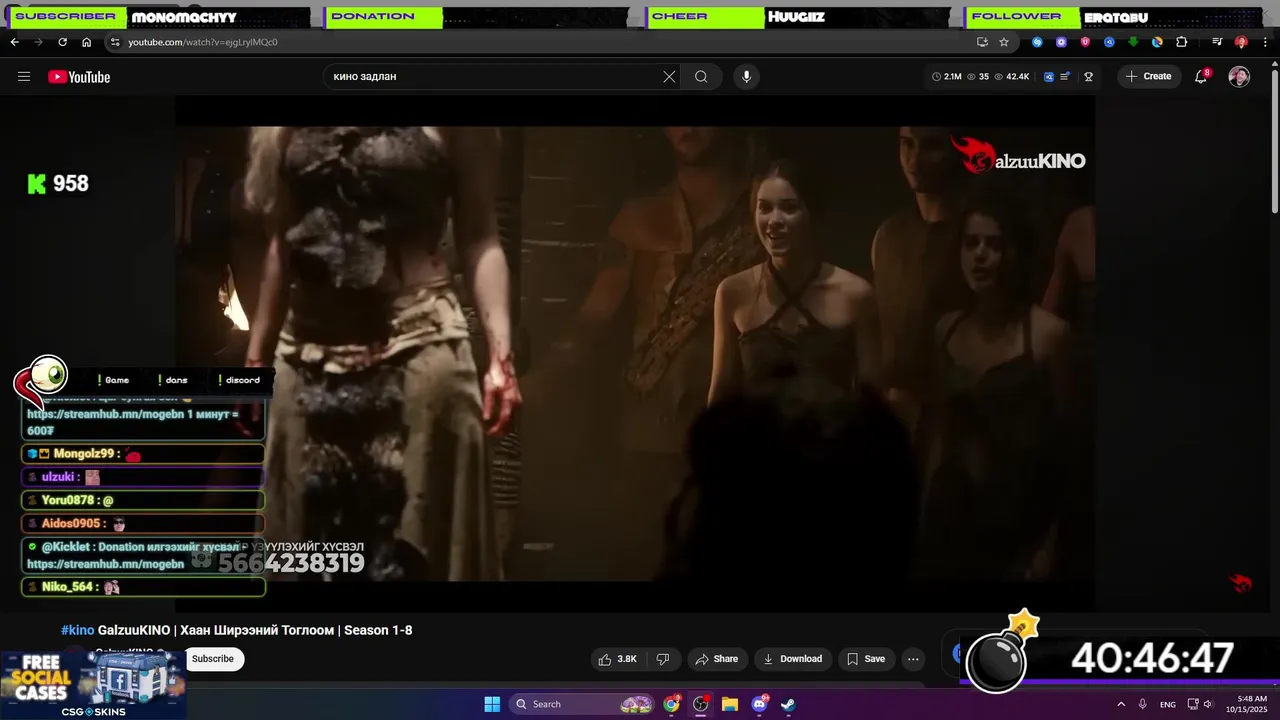Open the Chrome three-dot menu

[1265, 42]
